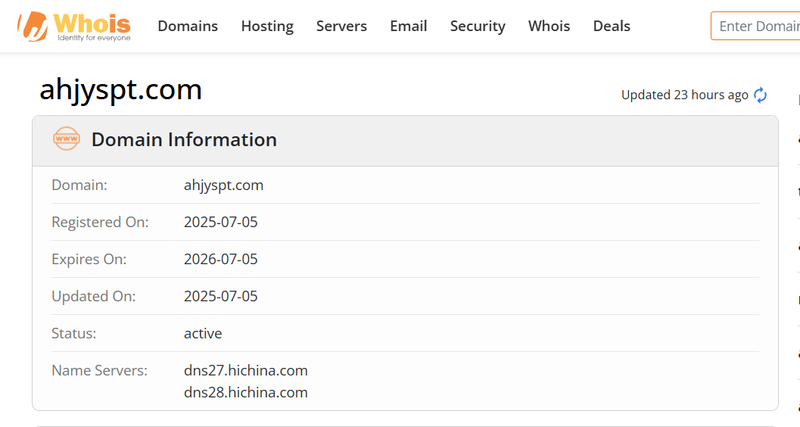Click the Updated 23 hours ago text
This screenshot has width=800, height=427.
pyautogui.click(x=685, y=95)
